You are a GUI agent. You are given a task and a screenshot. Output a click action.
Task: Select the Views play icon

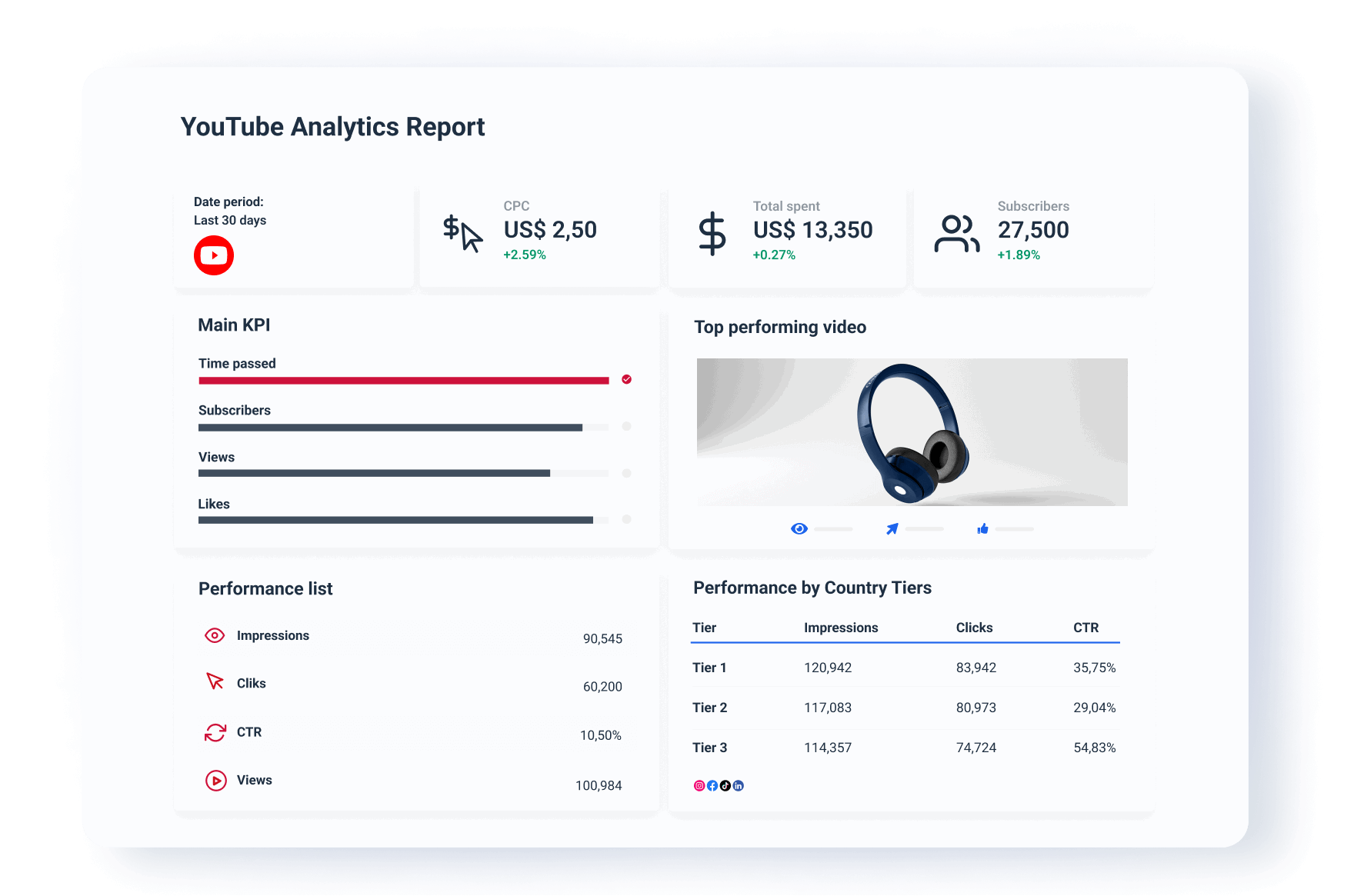coord(215,781)
